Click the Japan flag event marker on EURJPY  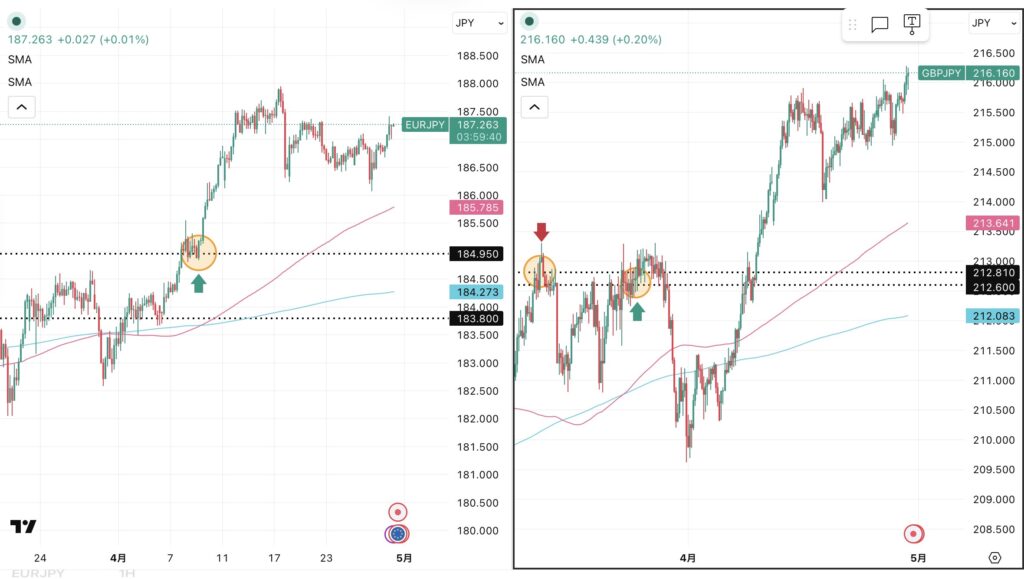398,533
